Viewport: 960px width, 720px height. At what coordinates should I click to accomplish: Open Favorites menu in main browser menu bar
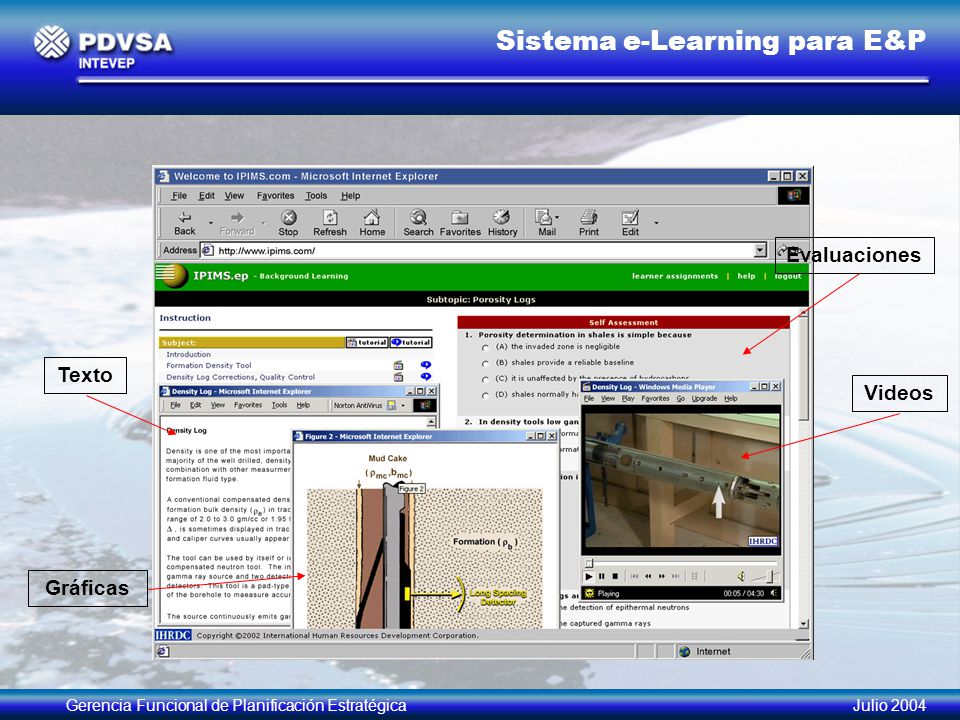tap(276, 196)
